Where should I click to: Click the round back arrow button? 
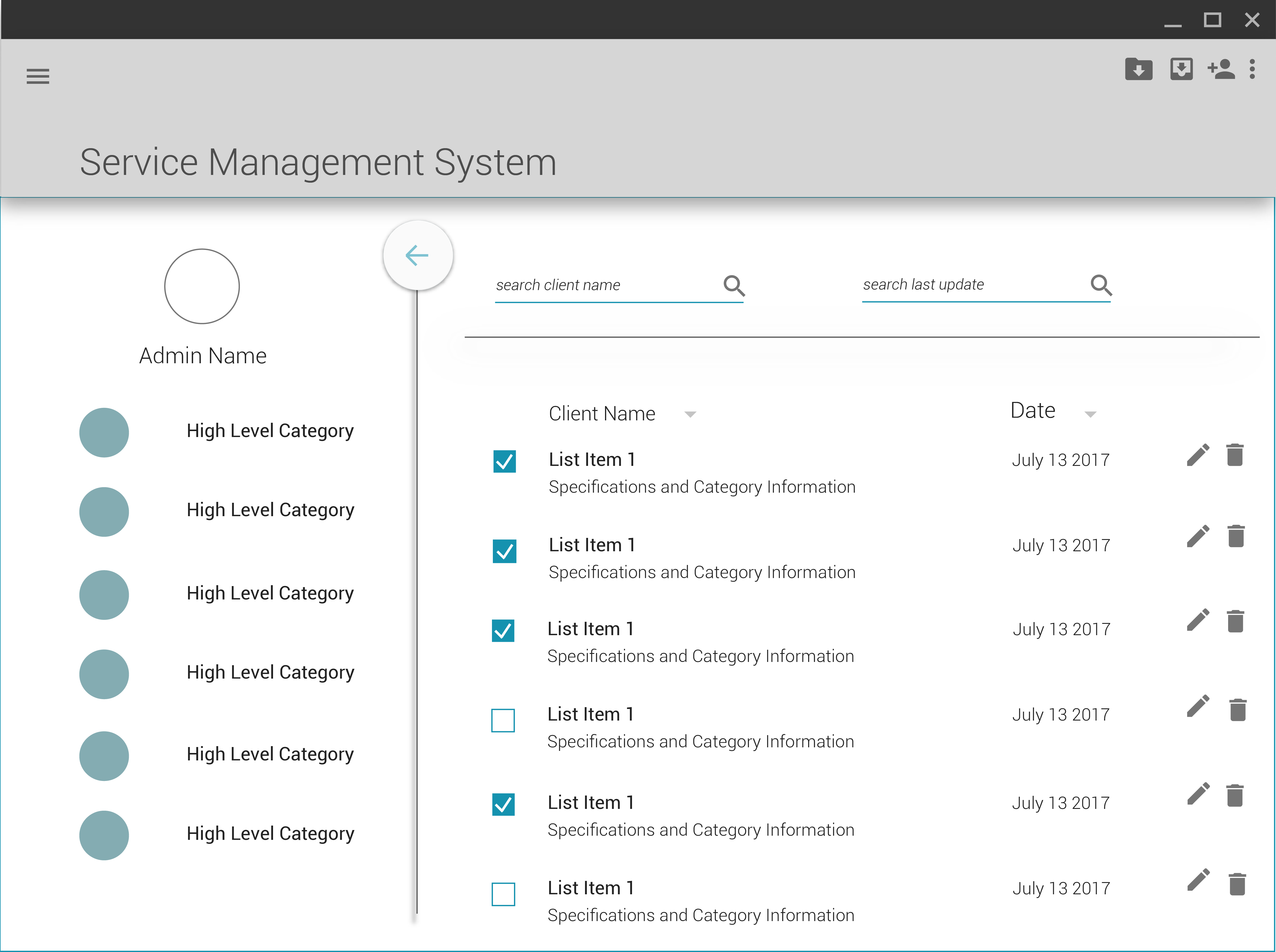418,255
